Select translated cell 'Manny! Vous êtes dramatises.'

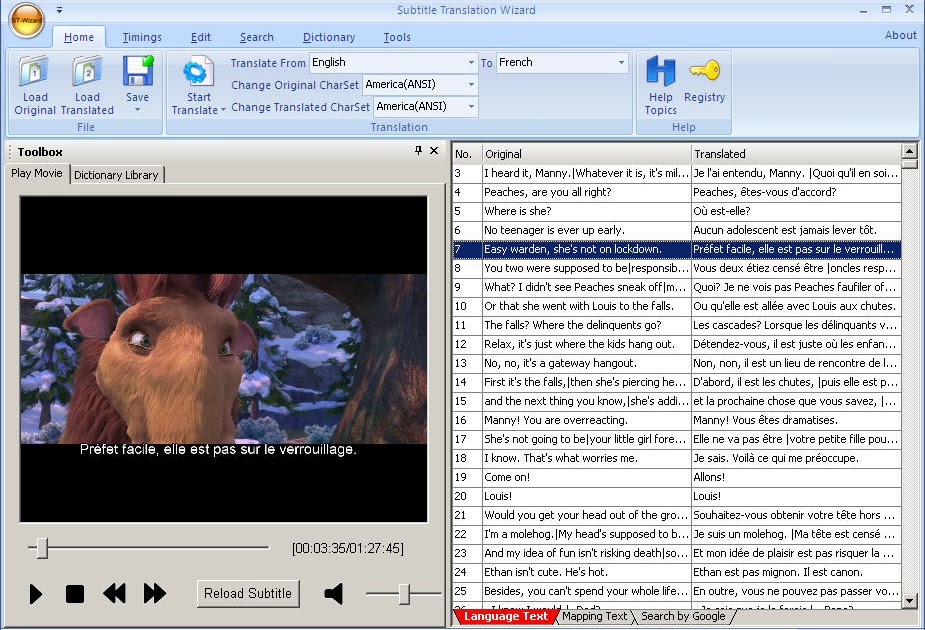pos(796,420)
